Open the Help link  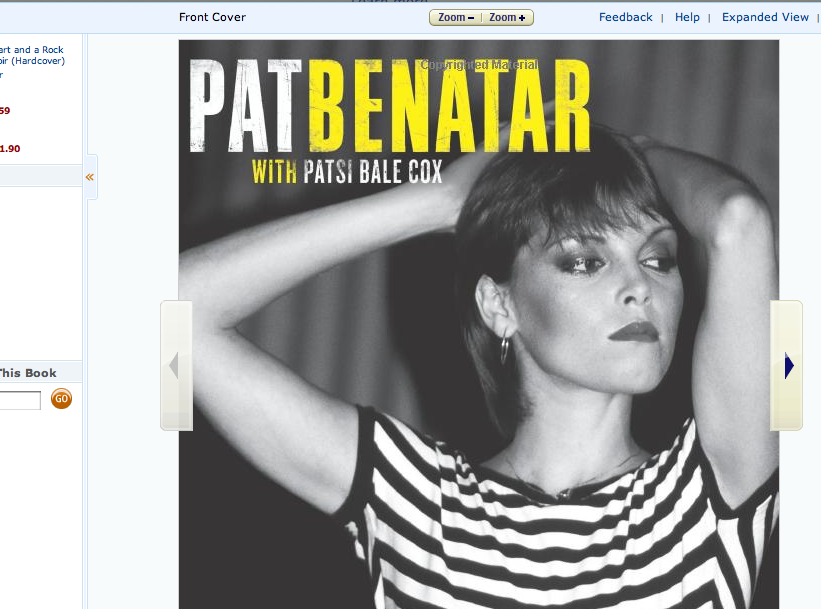687,17
